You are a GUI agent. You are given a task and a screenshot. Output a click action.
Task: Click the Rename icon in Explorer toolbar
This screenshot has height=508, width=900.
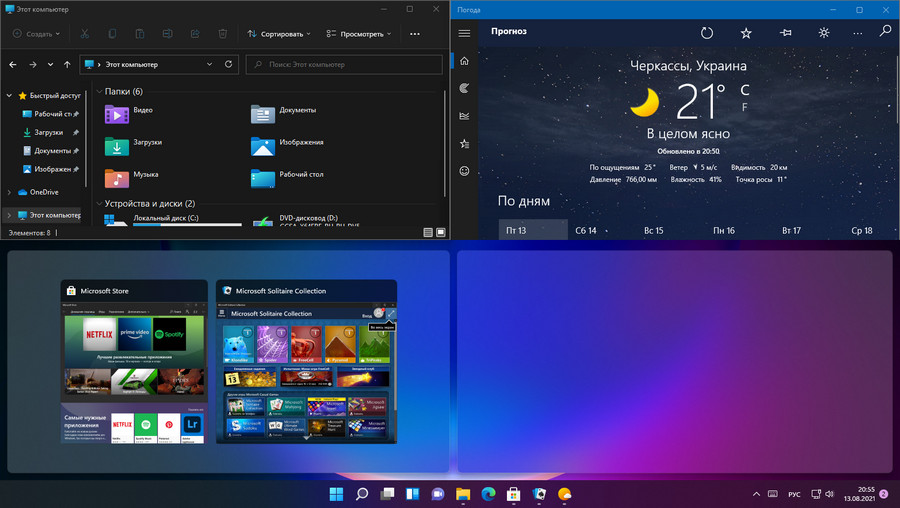pyautogui.click(x=168, y=34)
